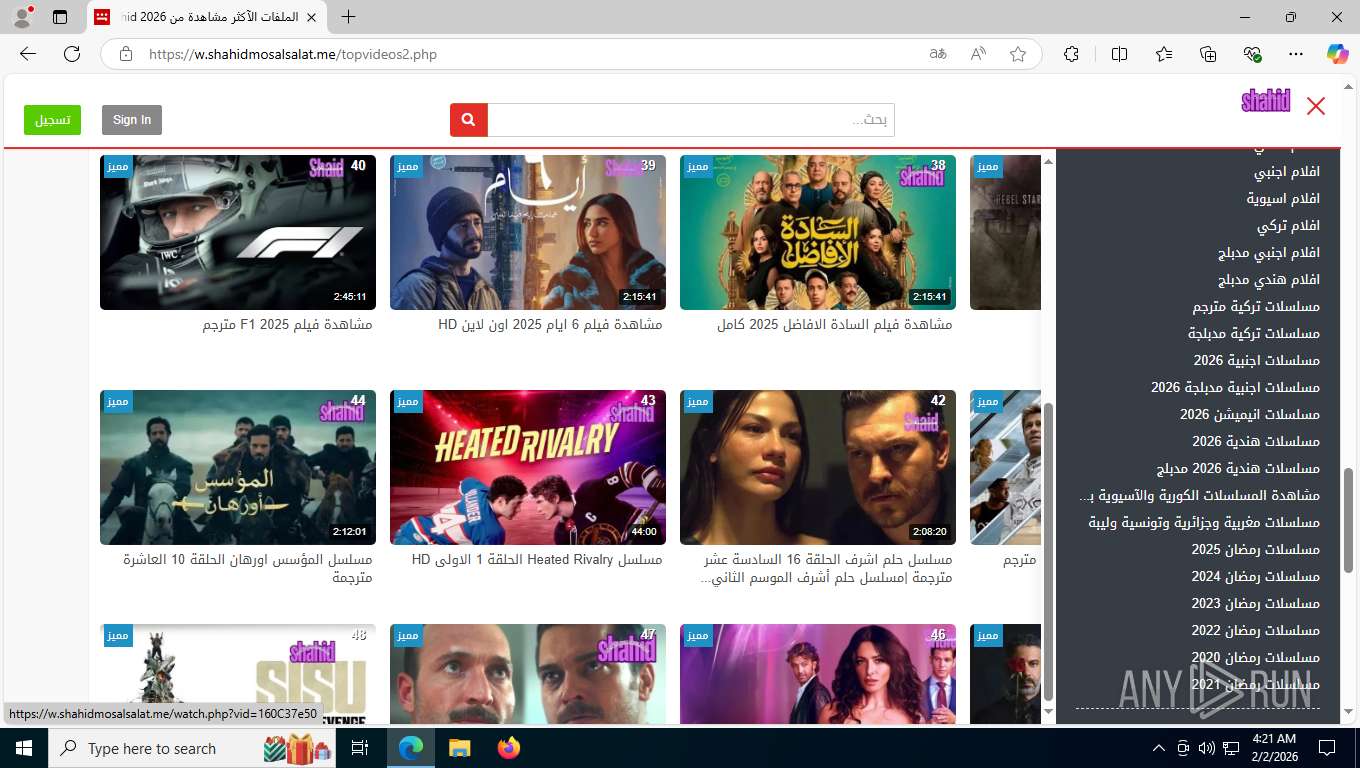Viewport: 1360px width, 768px height.
Task: Go back with the browser back arrow
Action: 28,54
